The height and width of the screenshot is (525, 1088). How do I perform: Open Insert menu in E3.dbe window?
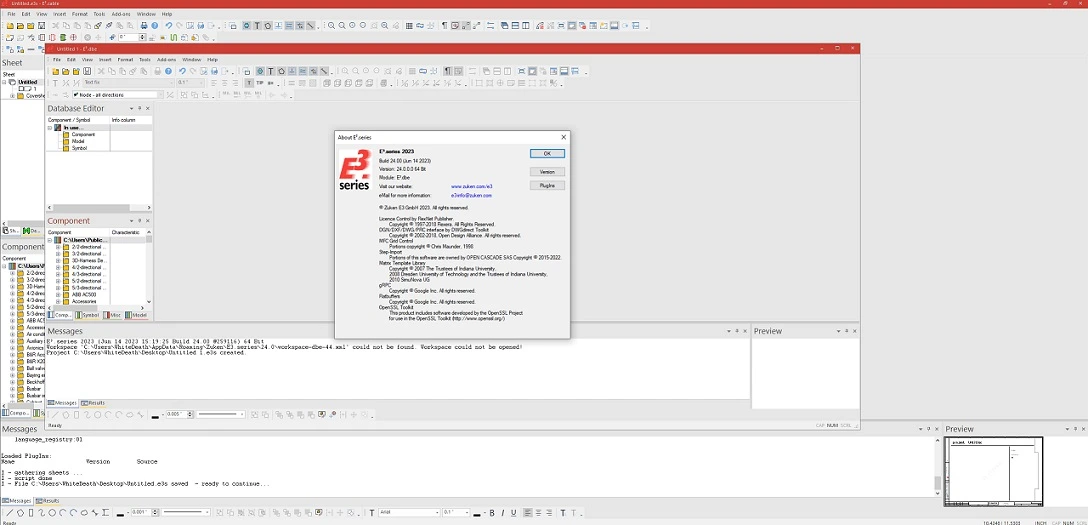(x=105, y=60)
